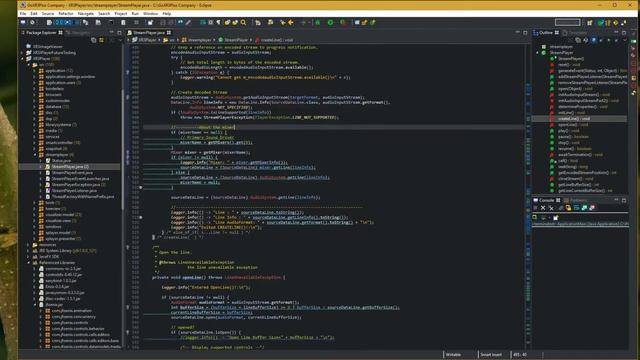The image size is (640, 360).
Task: Click Remove All Terminated Launches icon
Action: pos(551,208)
